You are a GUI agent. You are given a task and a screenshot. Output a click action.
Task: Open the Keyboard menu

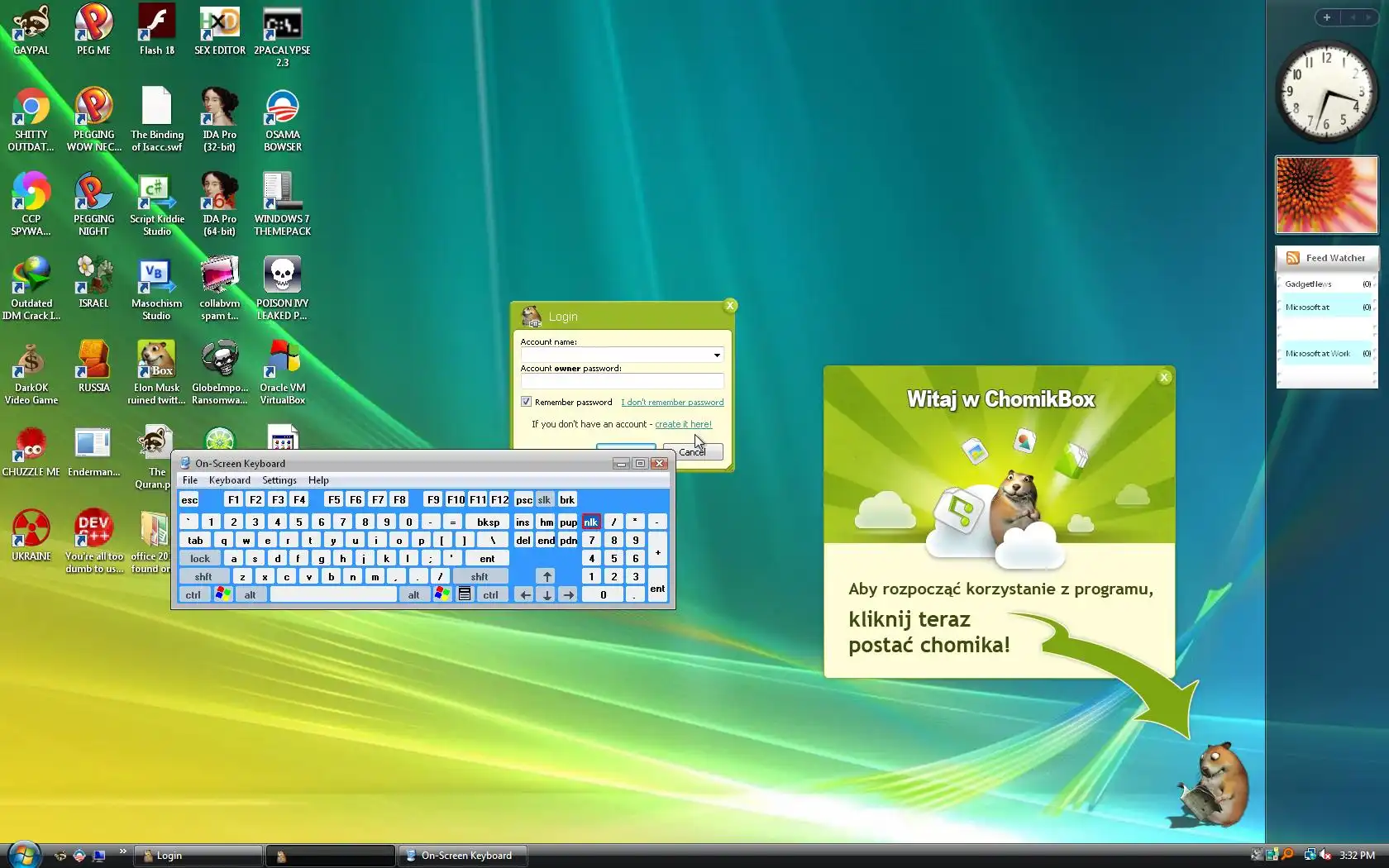[230, 480]
